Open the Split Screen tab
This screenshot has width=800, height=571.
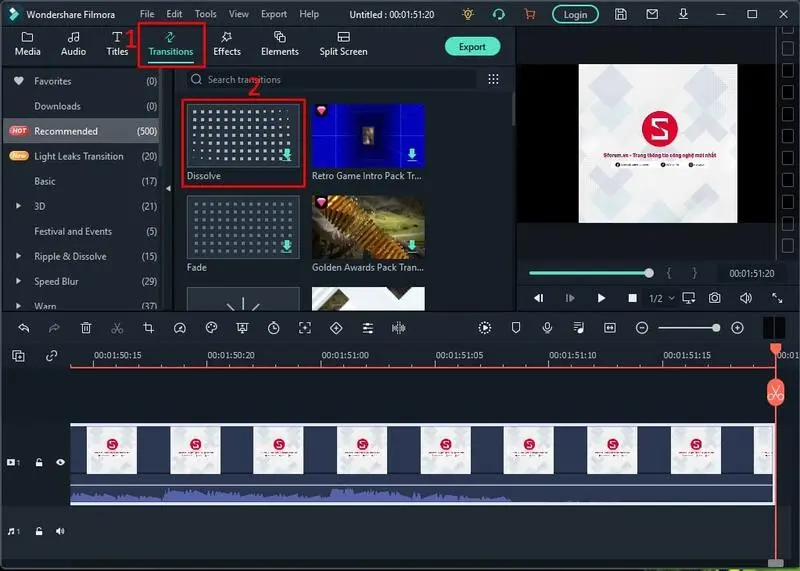coord(343,44)
